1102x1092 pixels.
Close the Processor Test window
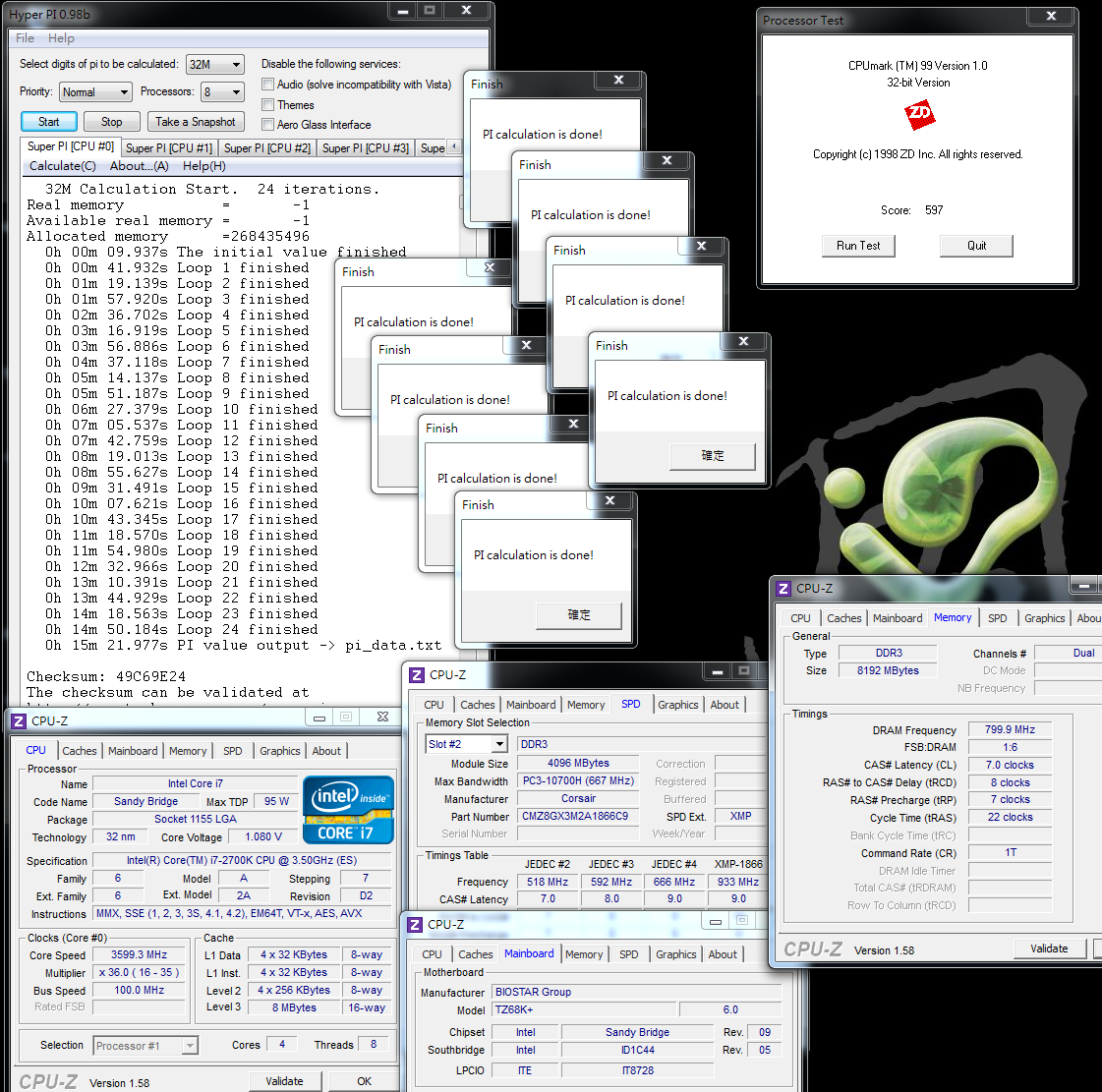click(1051, 16)
